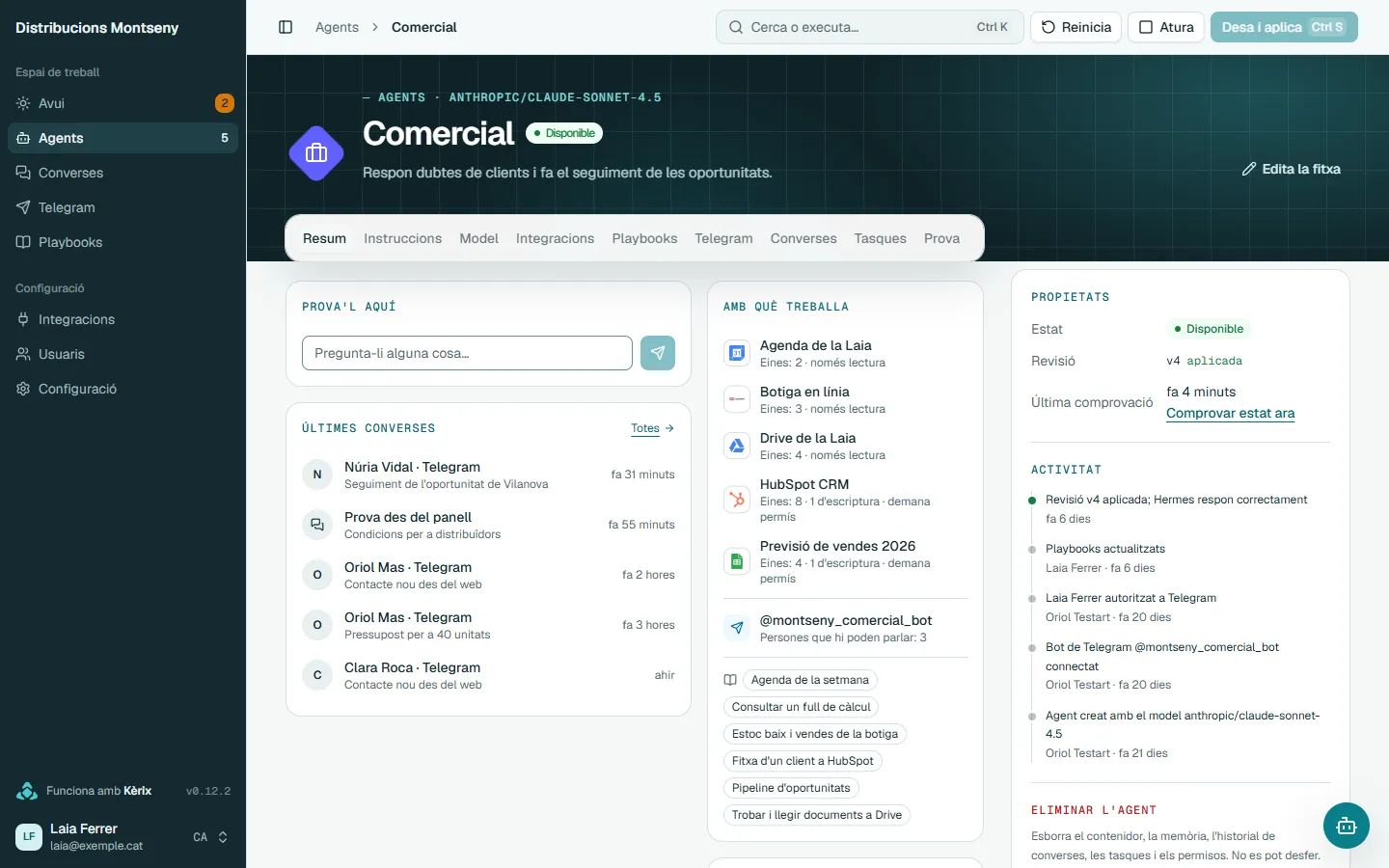
Task: Open the CA language switcher
Action: (x=210, y=837)
